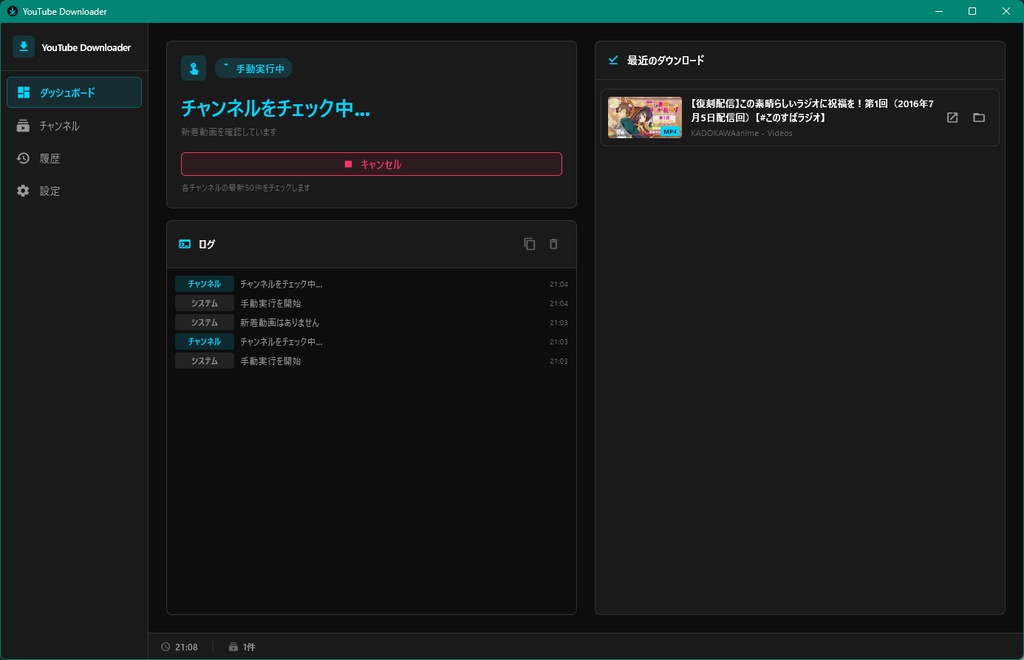Click the 手動実行中 status badge
The width and height of the screenshot is (1024, 660).
pyautogui.click(x=252, y=68)
